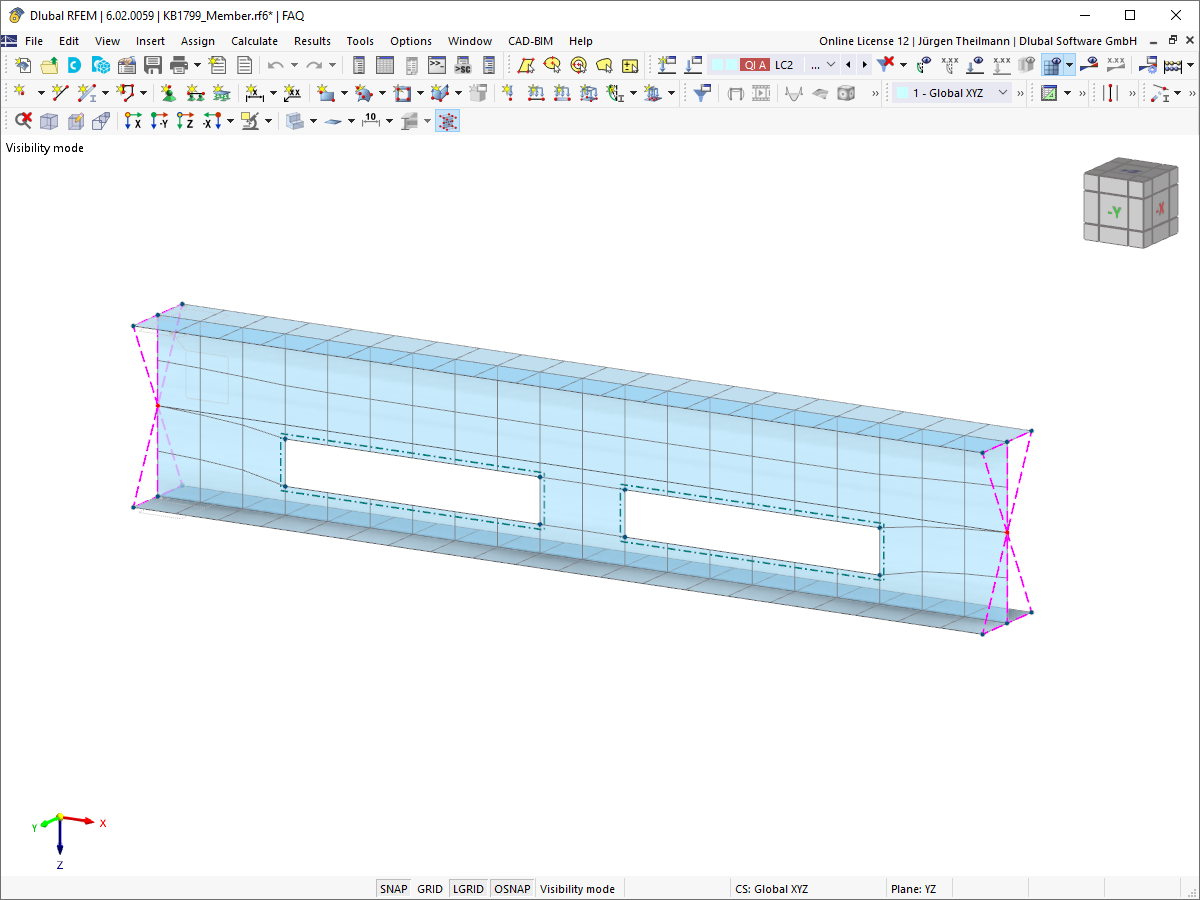The width and height of the screenshot is (1200, 900).
Task: Toggle LGRID in status bar
Action: tap(468, 889)
